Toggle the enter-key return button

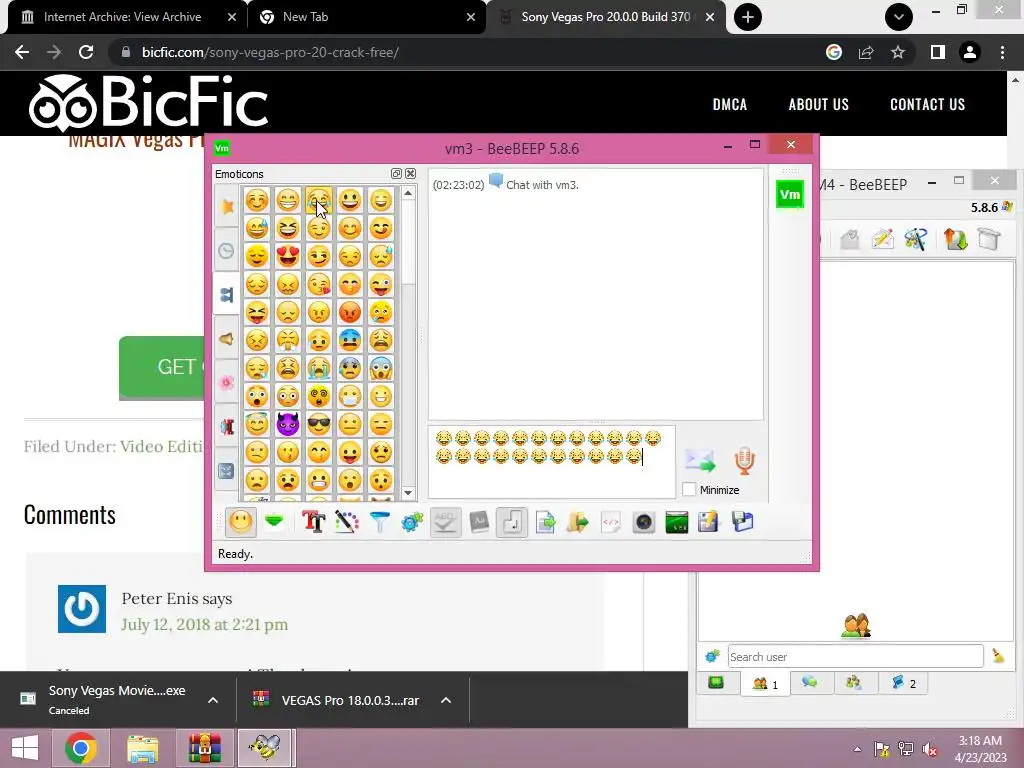pos(511,522)
